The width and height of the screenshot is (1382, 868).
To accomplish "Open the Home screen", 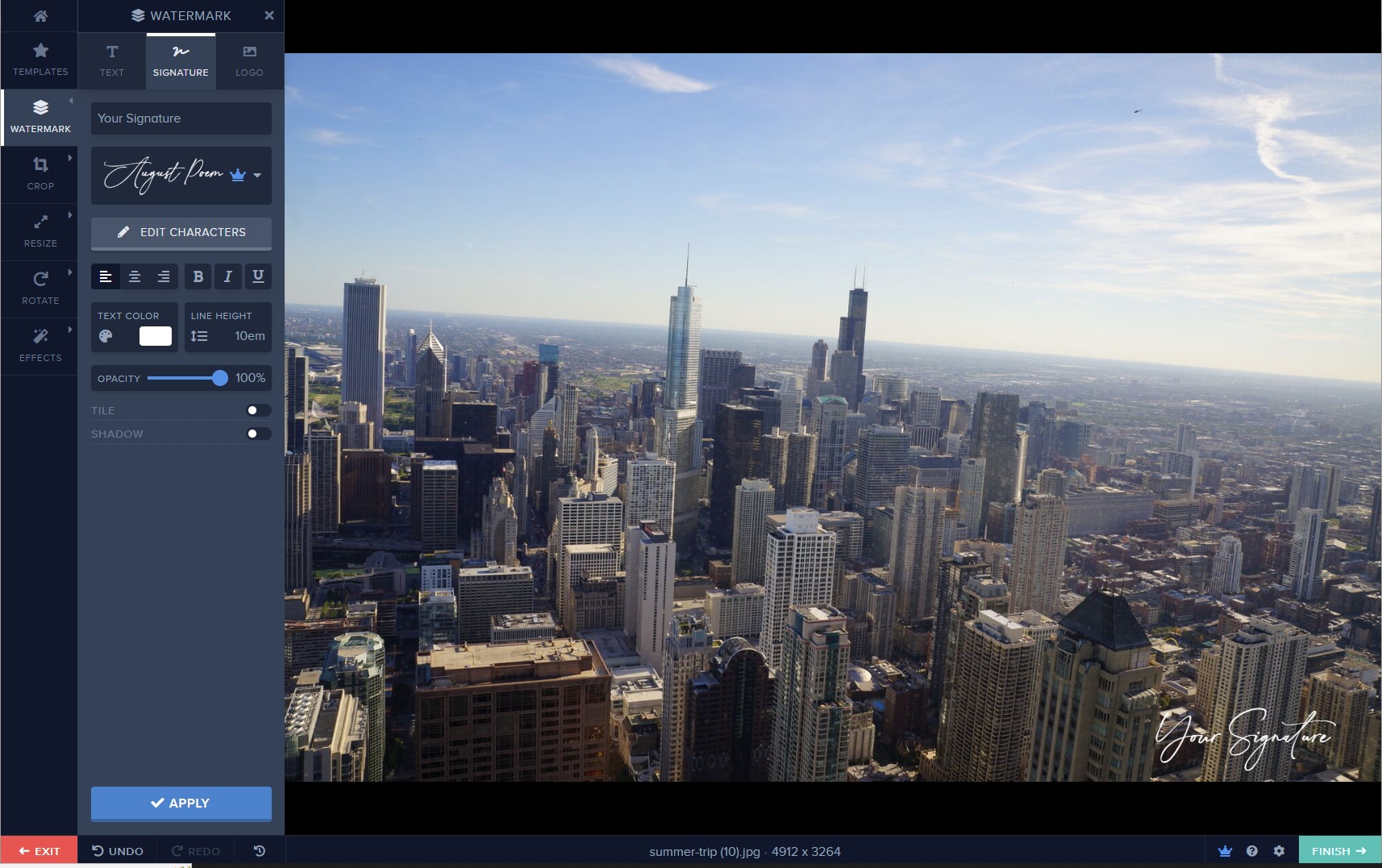I will tap(40, 15).
